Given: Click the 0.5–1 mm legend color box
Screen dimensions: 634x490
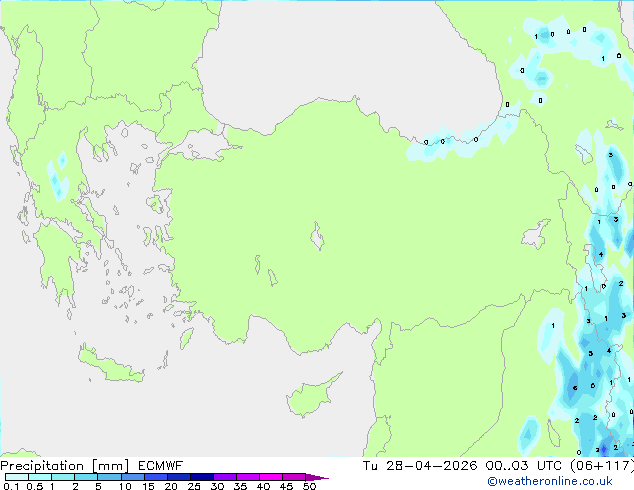Looking at the screenshot, I should coord(40,477).
